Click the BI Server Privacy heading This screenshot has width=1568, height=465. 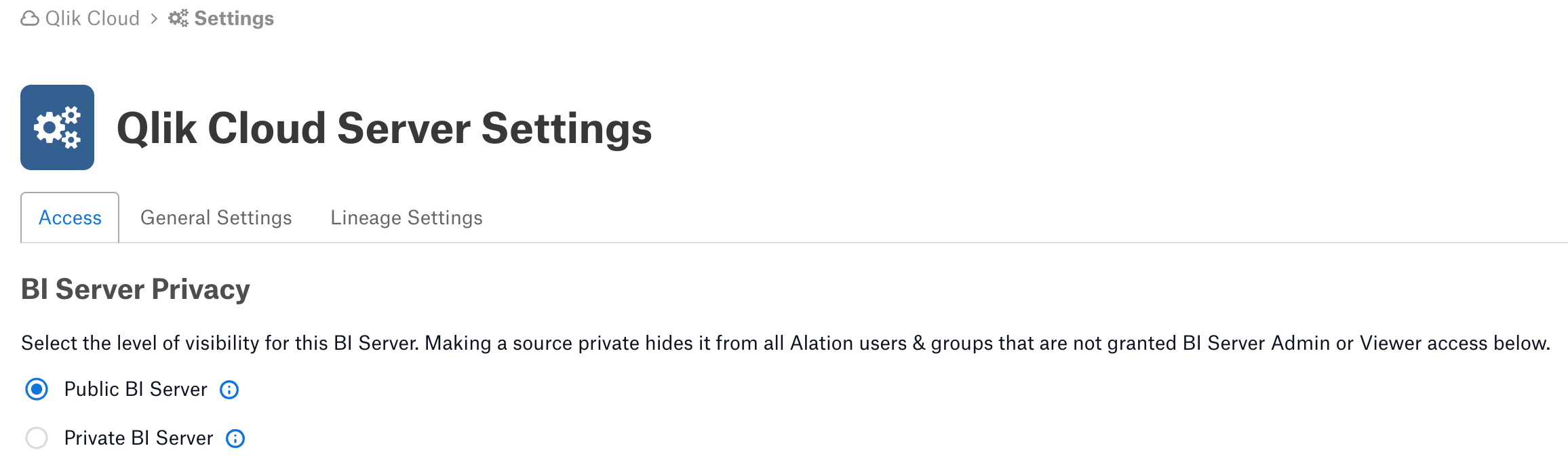[136, 289]
